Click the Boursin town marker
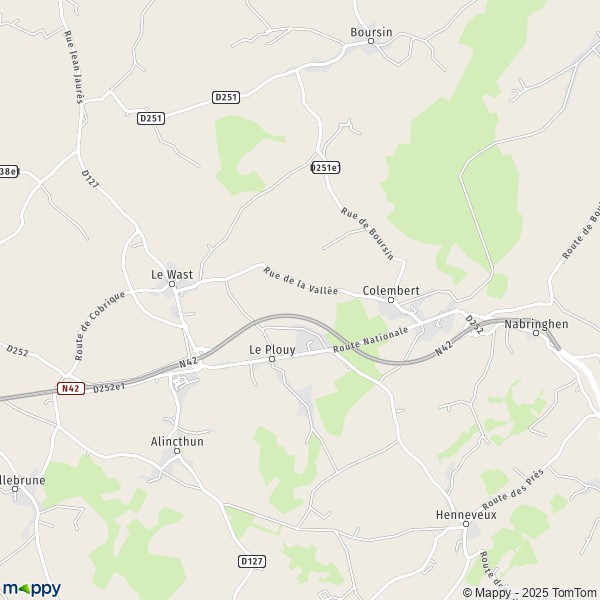The width and height of the screenshot is (600, 600). tap(370, 41)
